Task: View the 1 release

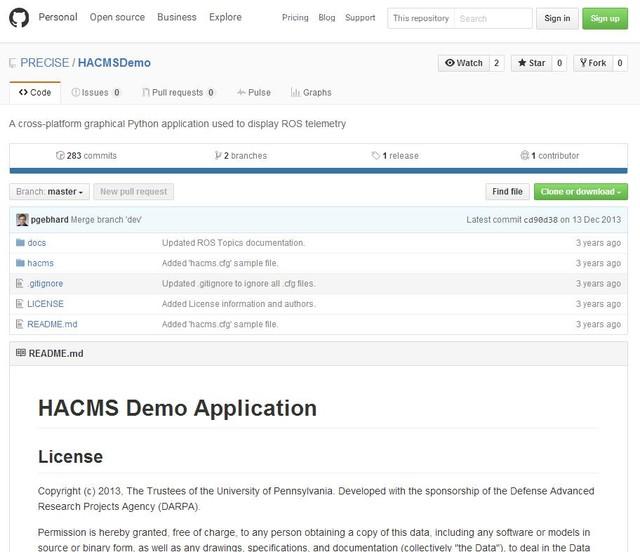Action: coord(395,156)
